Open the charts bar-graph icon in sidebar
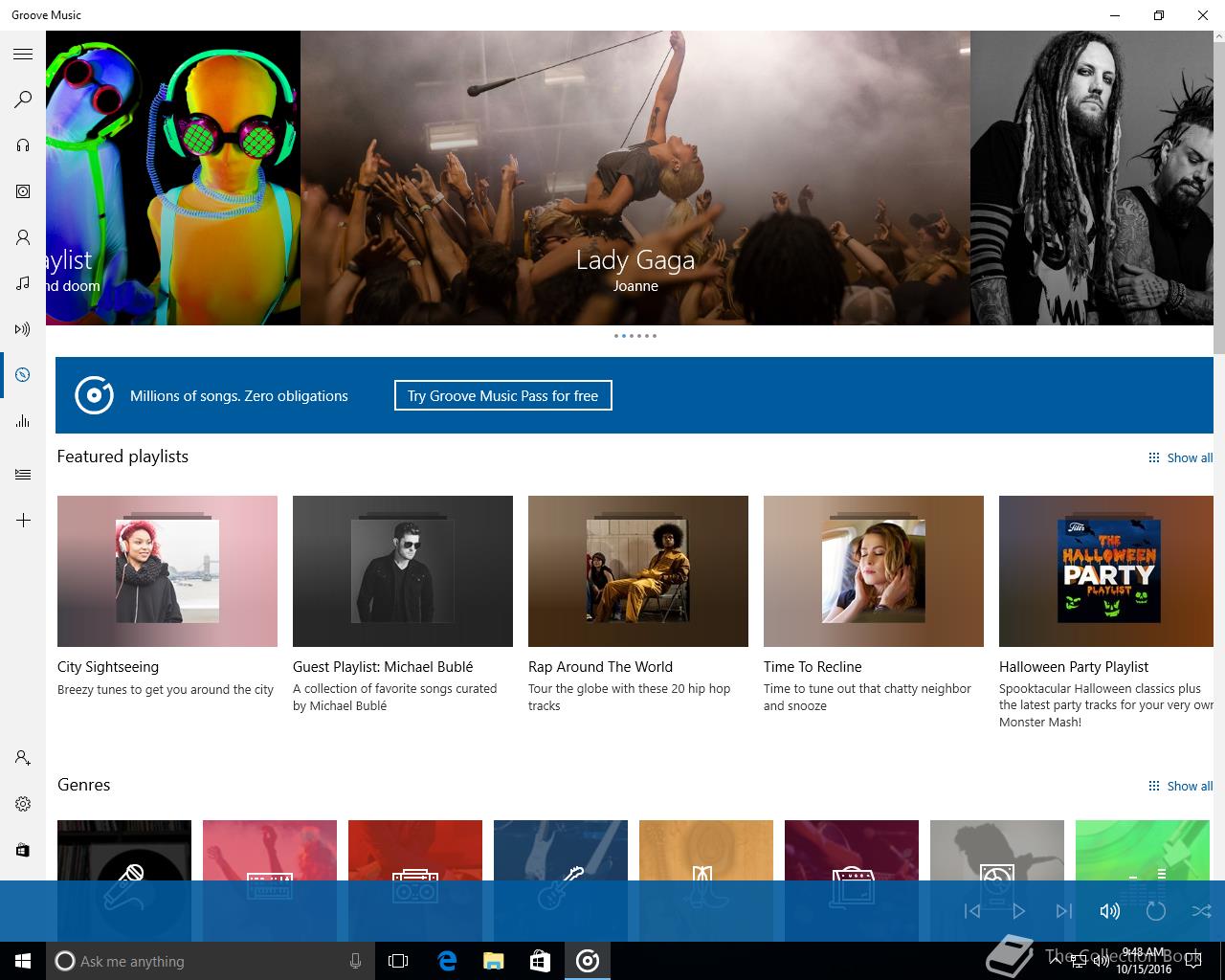1225x980 pixels. (x=23, y=421)
